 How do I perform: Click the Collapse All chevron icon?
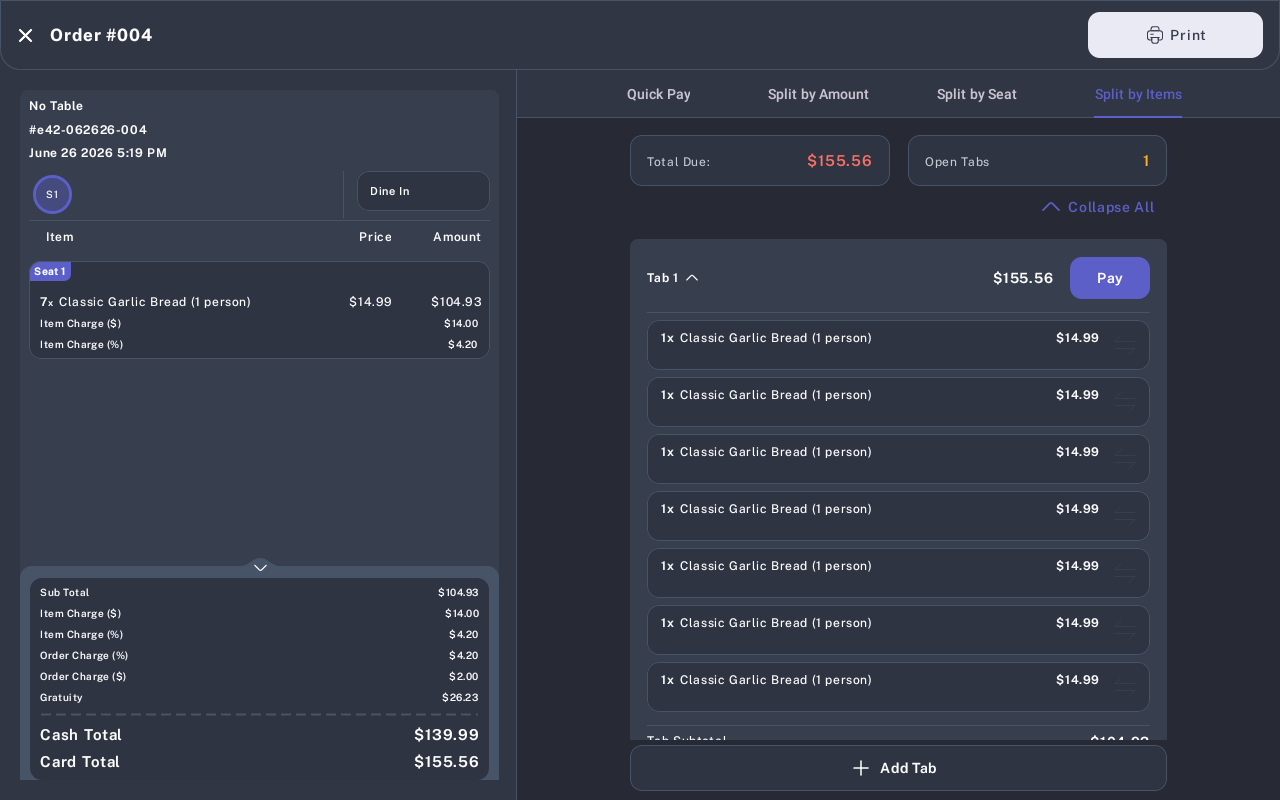[x=1050, y=207]
